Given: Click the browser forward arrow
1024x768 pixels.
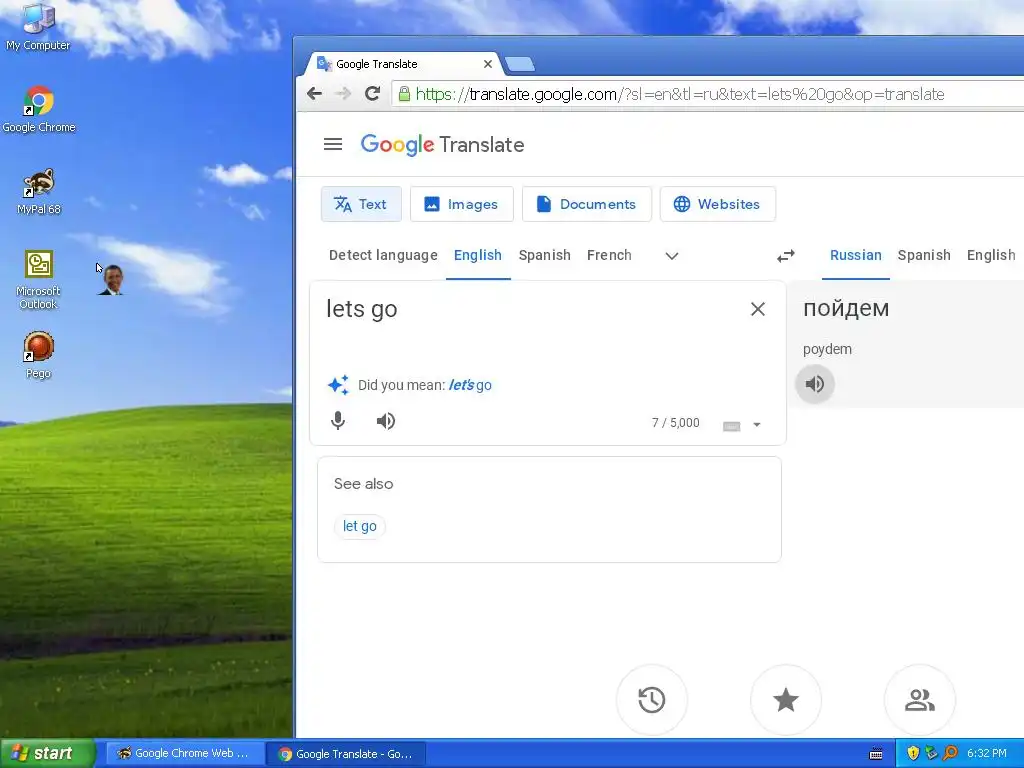Looking at the screenshot, I should pos(342,94).
